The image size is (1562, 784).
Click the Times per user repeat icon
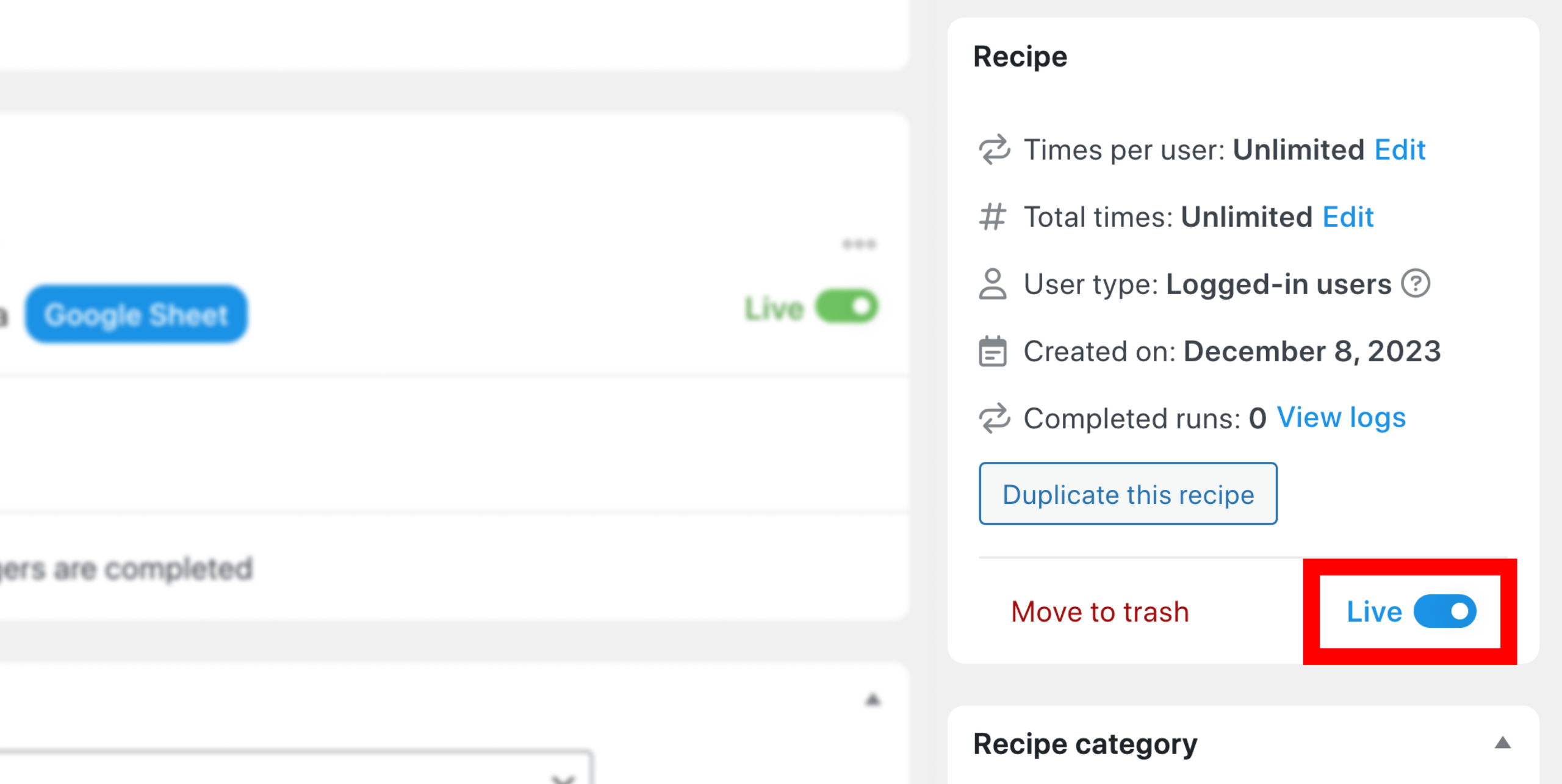coord(994,149)
